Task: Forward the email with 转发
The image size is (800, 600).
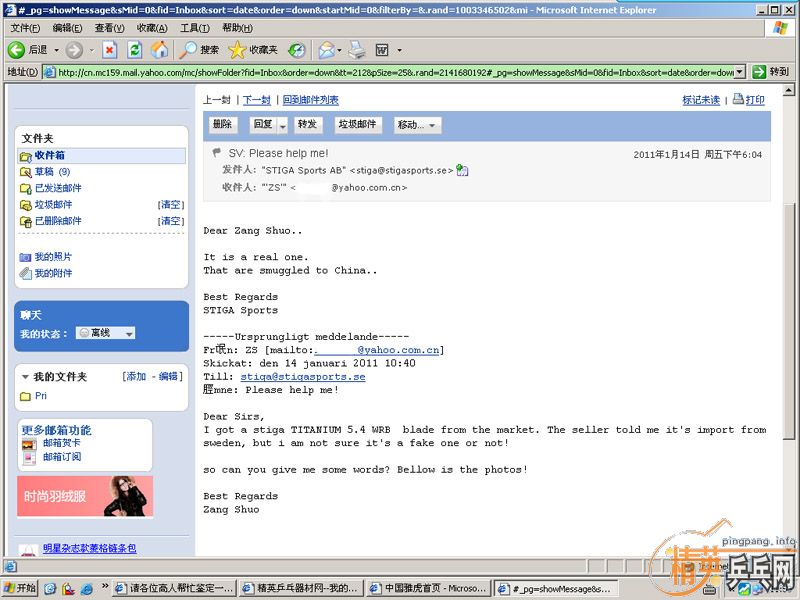Action: tap(308, 124)
